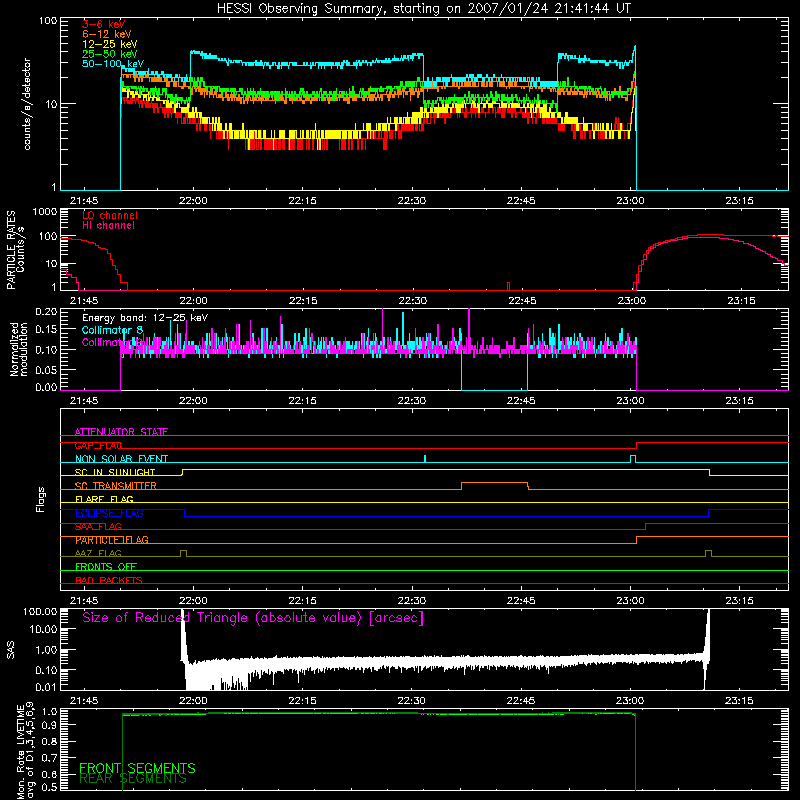Screen dimensions: 800x800
Task: Click the GAP_FLAG label
Action: point(98,445)
